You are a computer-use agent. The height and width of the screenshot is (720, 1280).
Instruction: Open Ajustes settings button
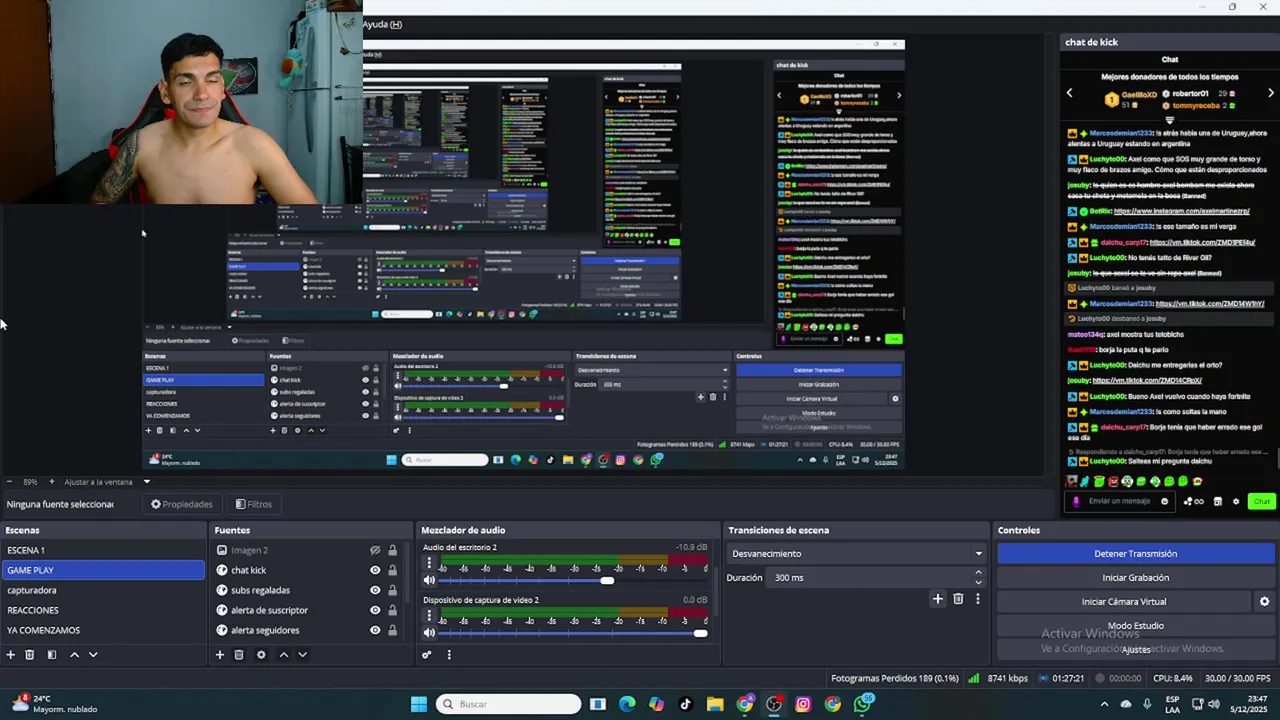pos(1135,650)
